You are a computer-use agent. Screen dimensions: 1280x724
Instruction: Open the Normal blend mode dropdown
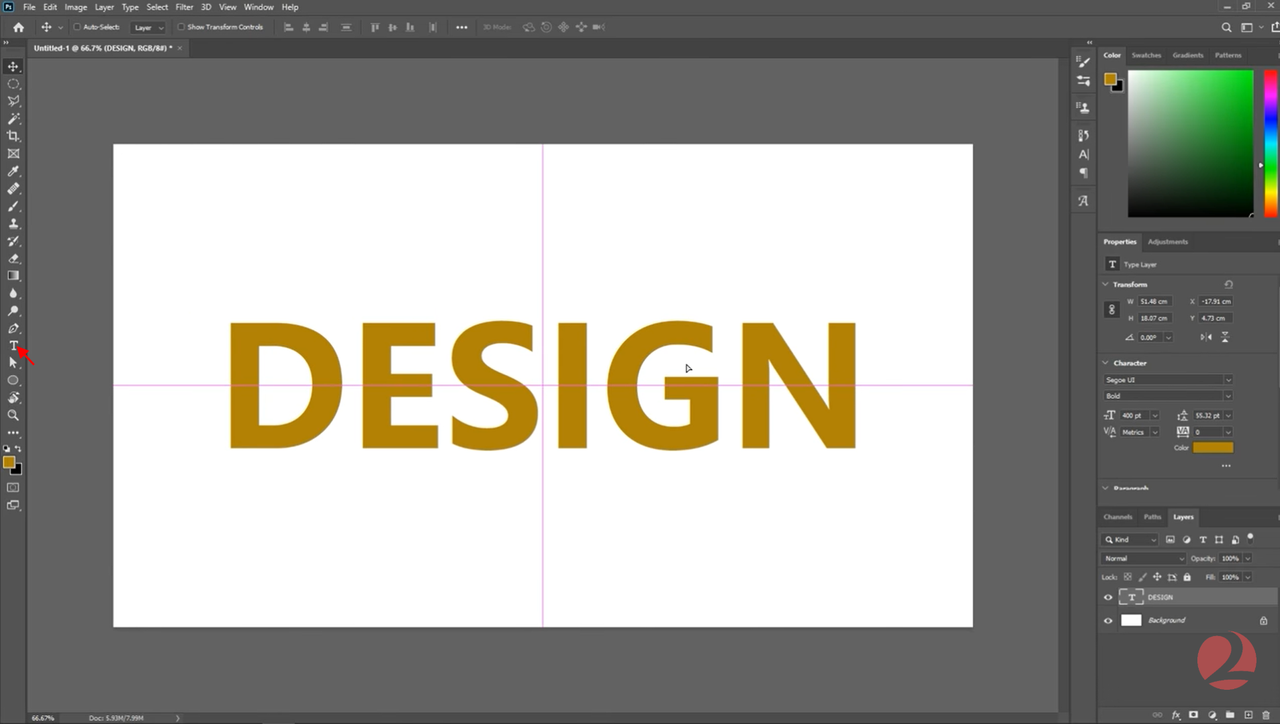(1143, 558)
